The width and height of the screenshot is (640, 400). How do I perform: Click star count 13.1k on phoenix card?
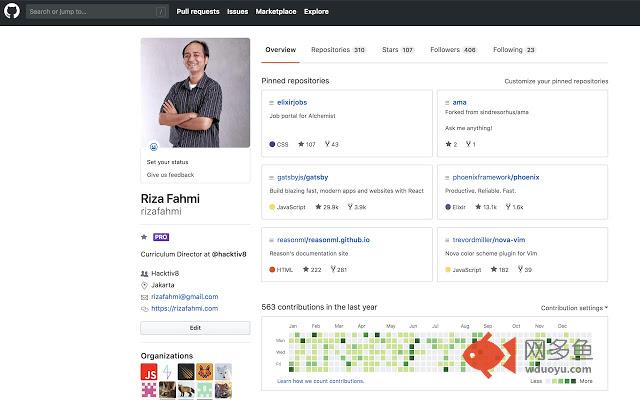click(486, 207)
